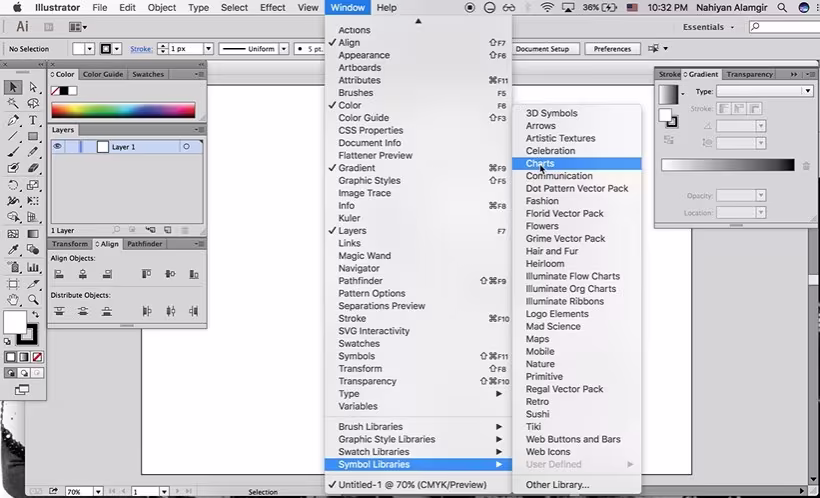The height and width of the screenshot is (498, 820).
Task: Select the Magic Wand tool
Action: tap(13, 103)
